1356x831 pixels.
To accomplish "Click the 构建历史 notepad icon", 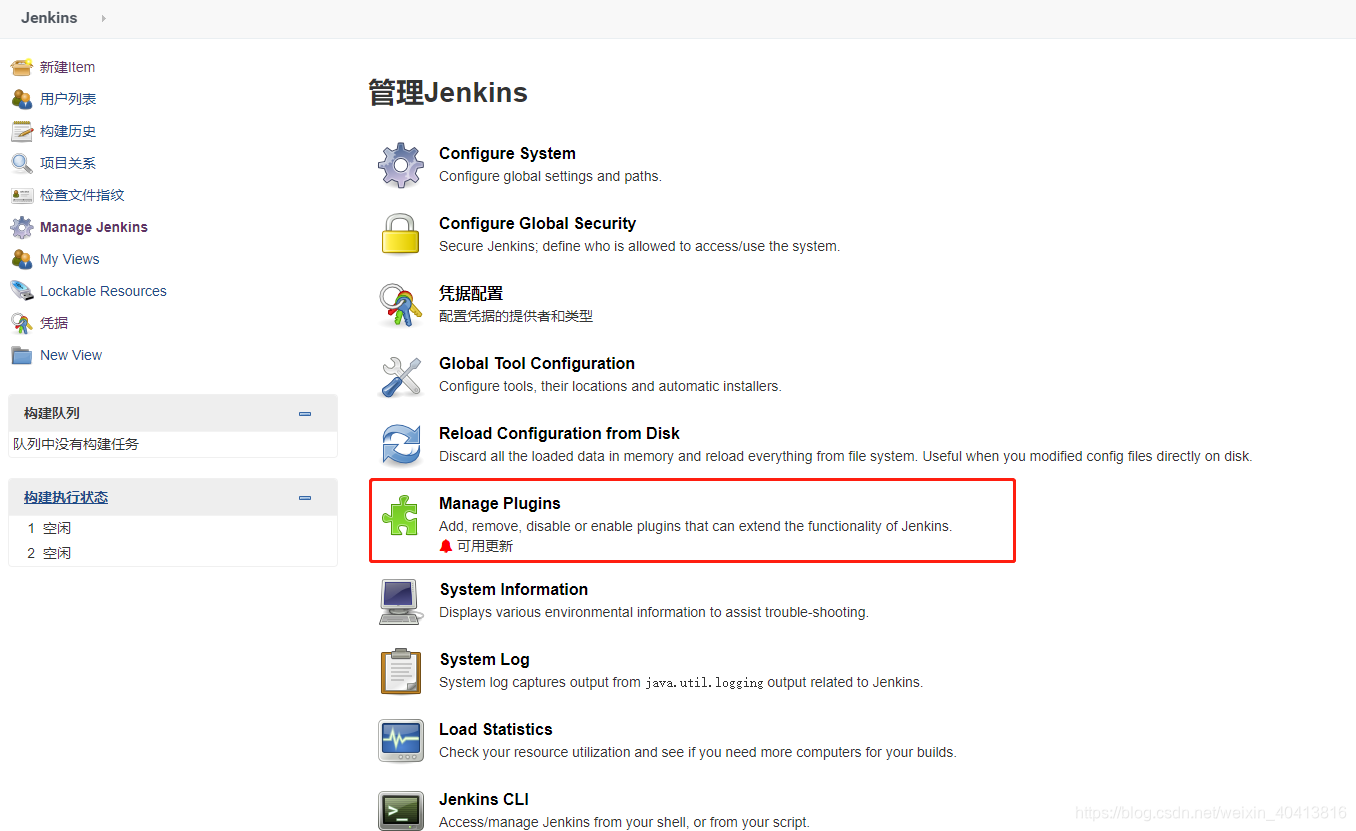I will (22, 131).
